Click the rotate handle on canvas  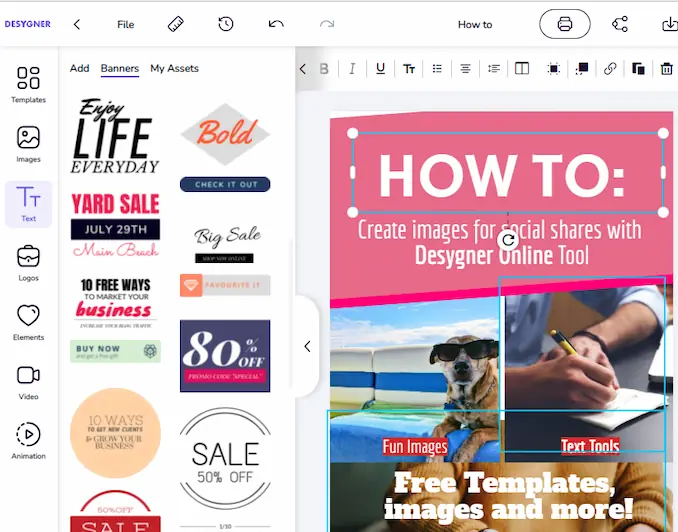(x=508, y=240)
